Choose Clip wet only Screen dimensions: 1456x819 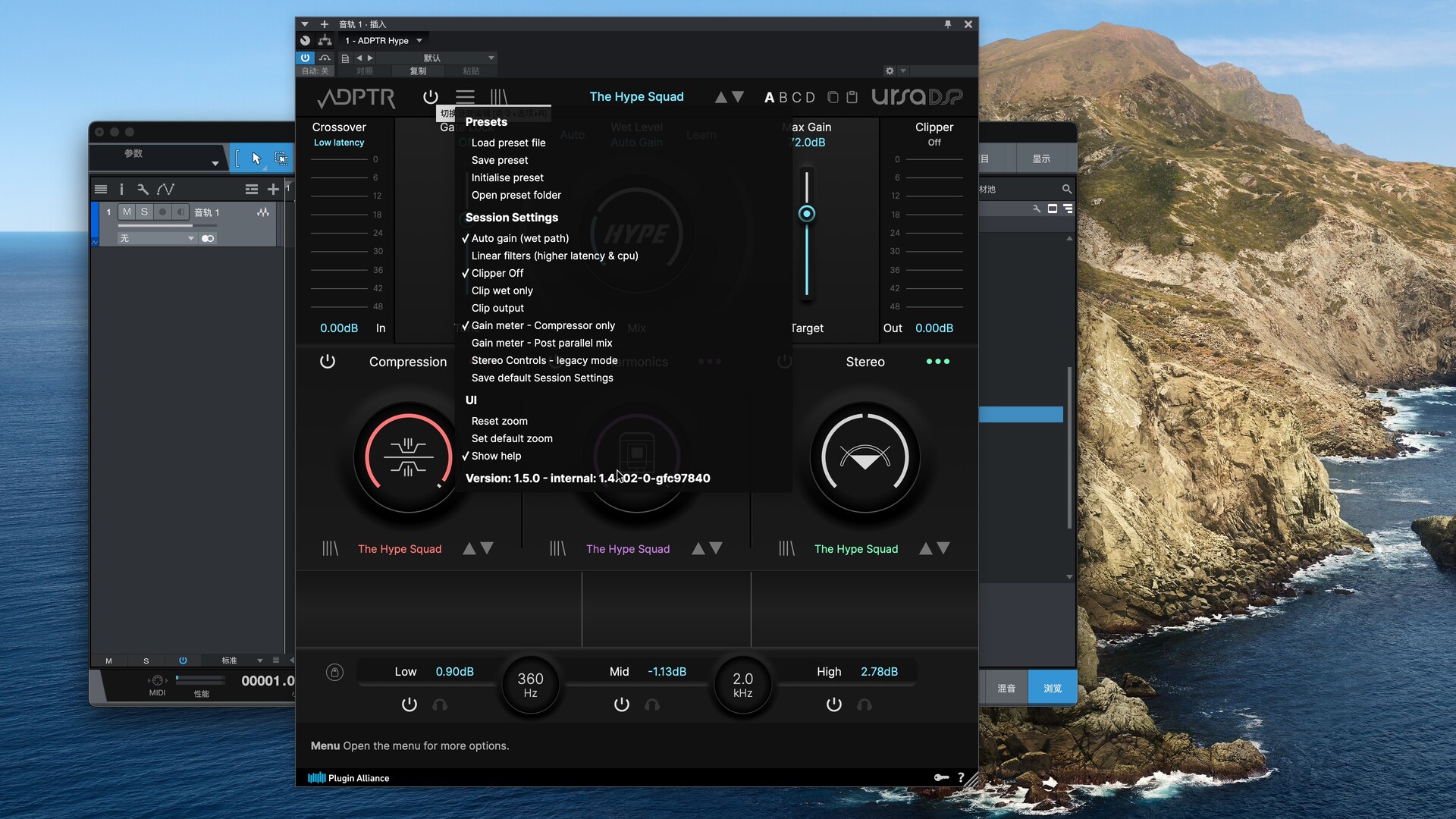[x=502, y=290]
